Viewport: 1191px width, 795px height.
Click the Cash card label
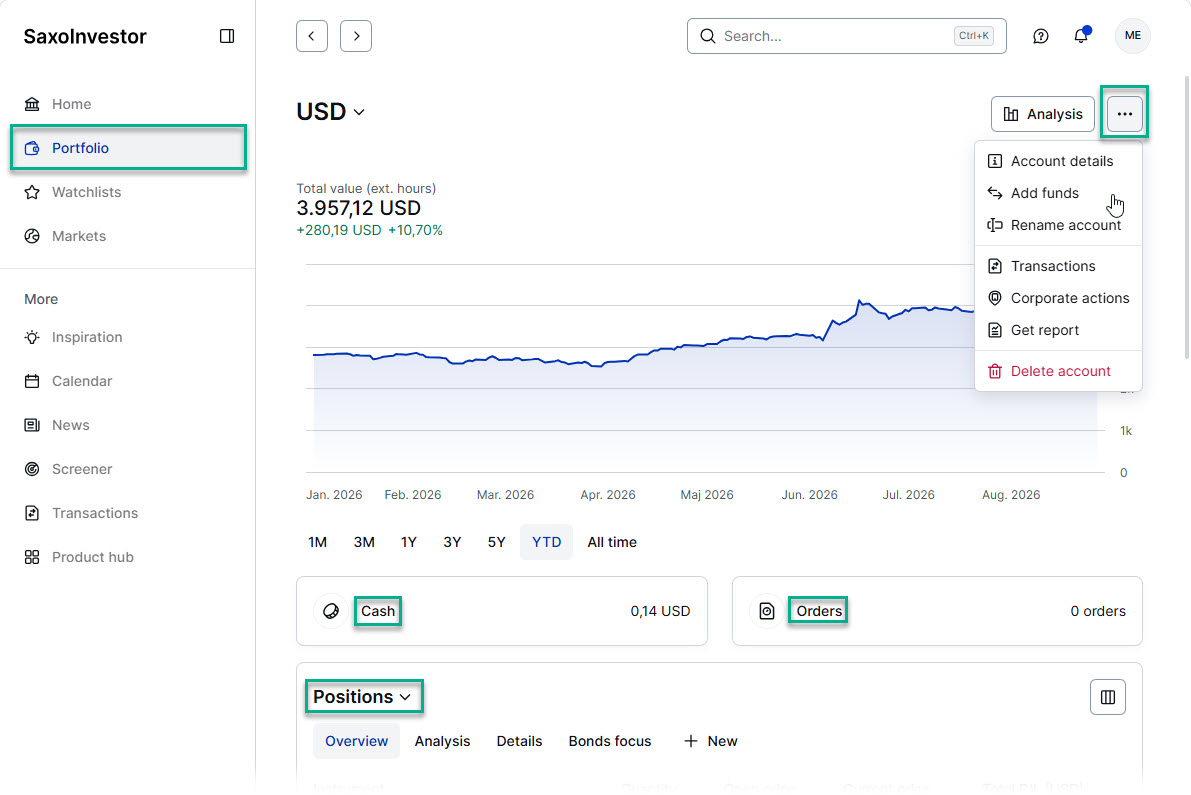tap(378, 611)
